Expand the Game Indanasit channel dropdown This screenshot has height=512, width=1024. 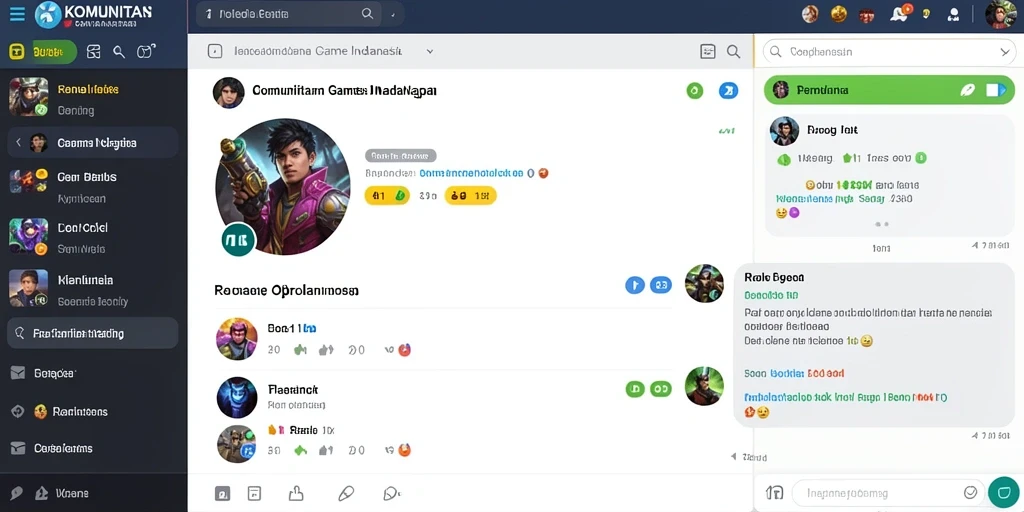[430, 51]
